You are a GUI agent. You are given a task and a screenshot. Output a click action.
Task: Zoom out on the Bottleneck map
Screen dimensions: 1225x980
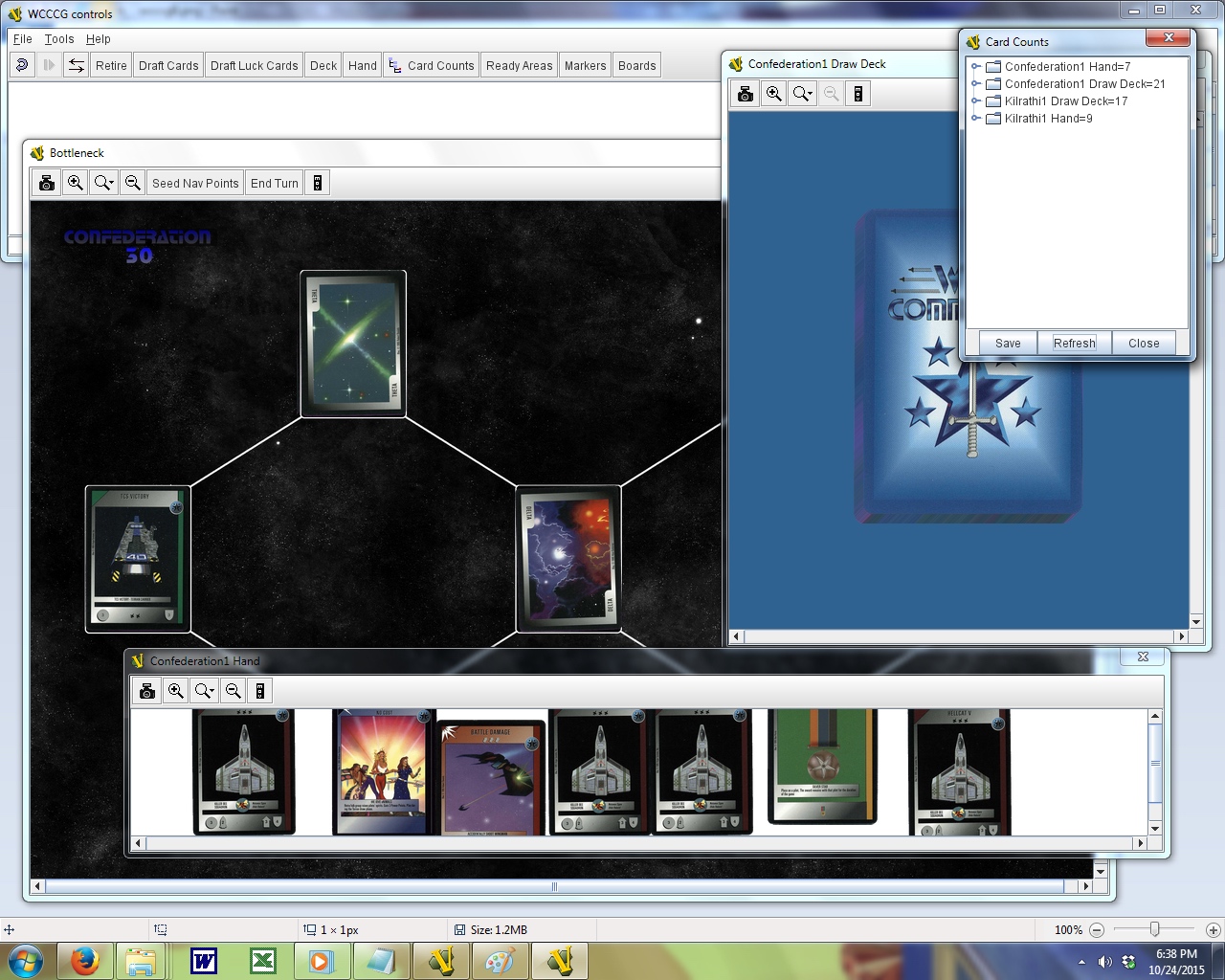coord(133,183)
